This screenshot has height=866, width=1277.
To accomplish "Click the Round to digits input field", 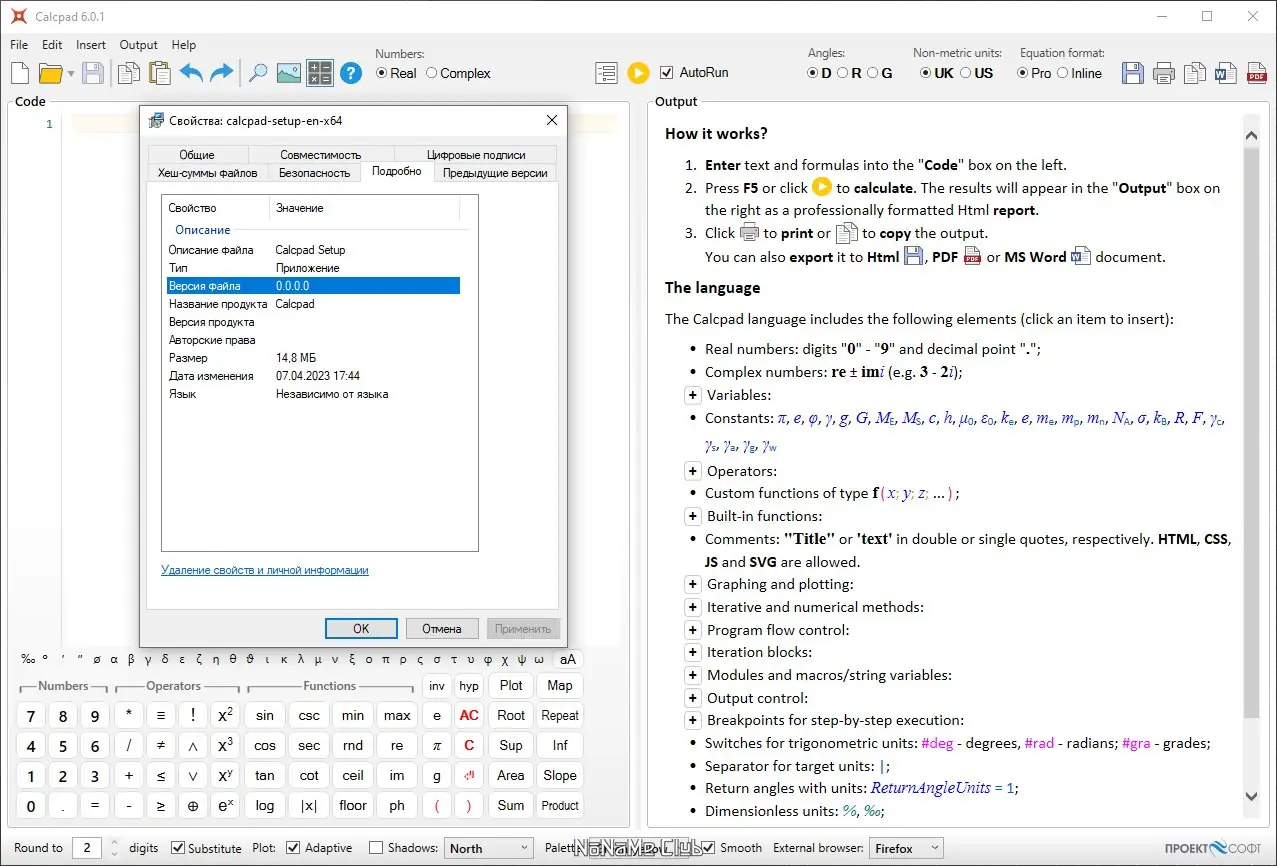I will tap(87, 848).
